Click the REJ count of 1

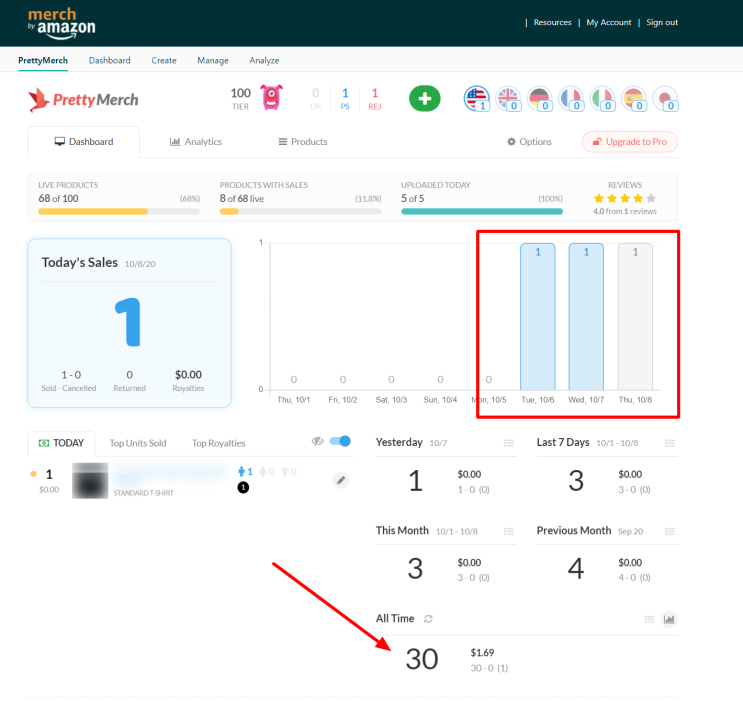375,99
